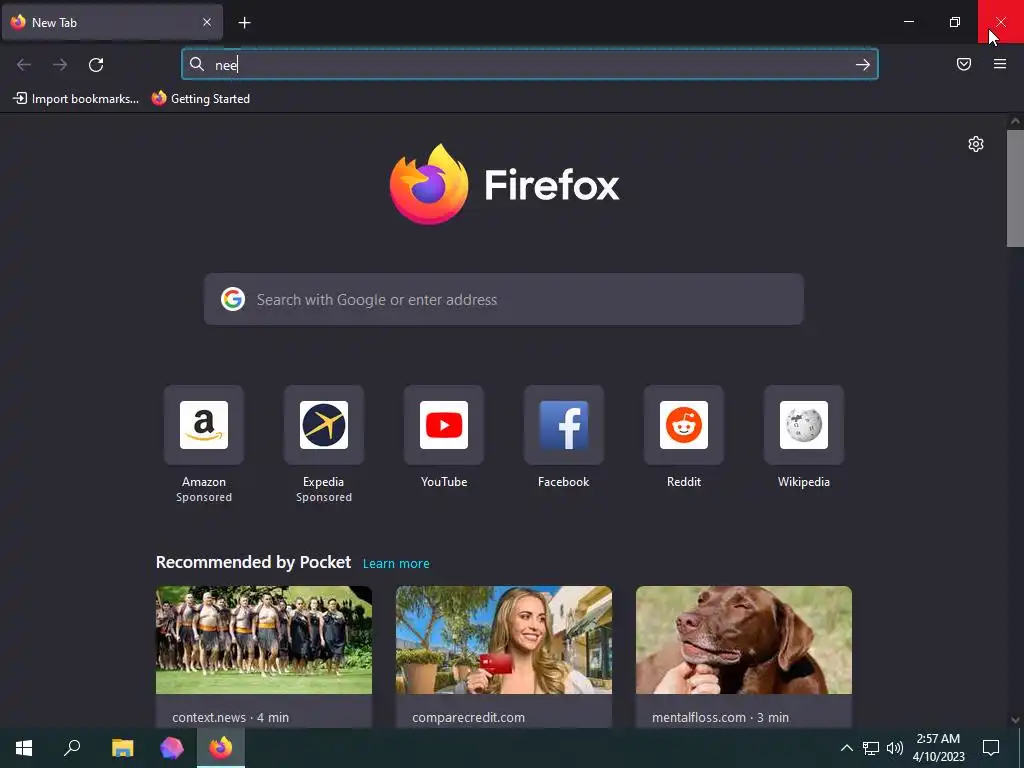This screenshot has width=1024, height=768.
Task: Click Google icon in search box
Action: tap(232, 299)
